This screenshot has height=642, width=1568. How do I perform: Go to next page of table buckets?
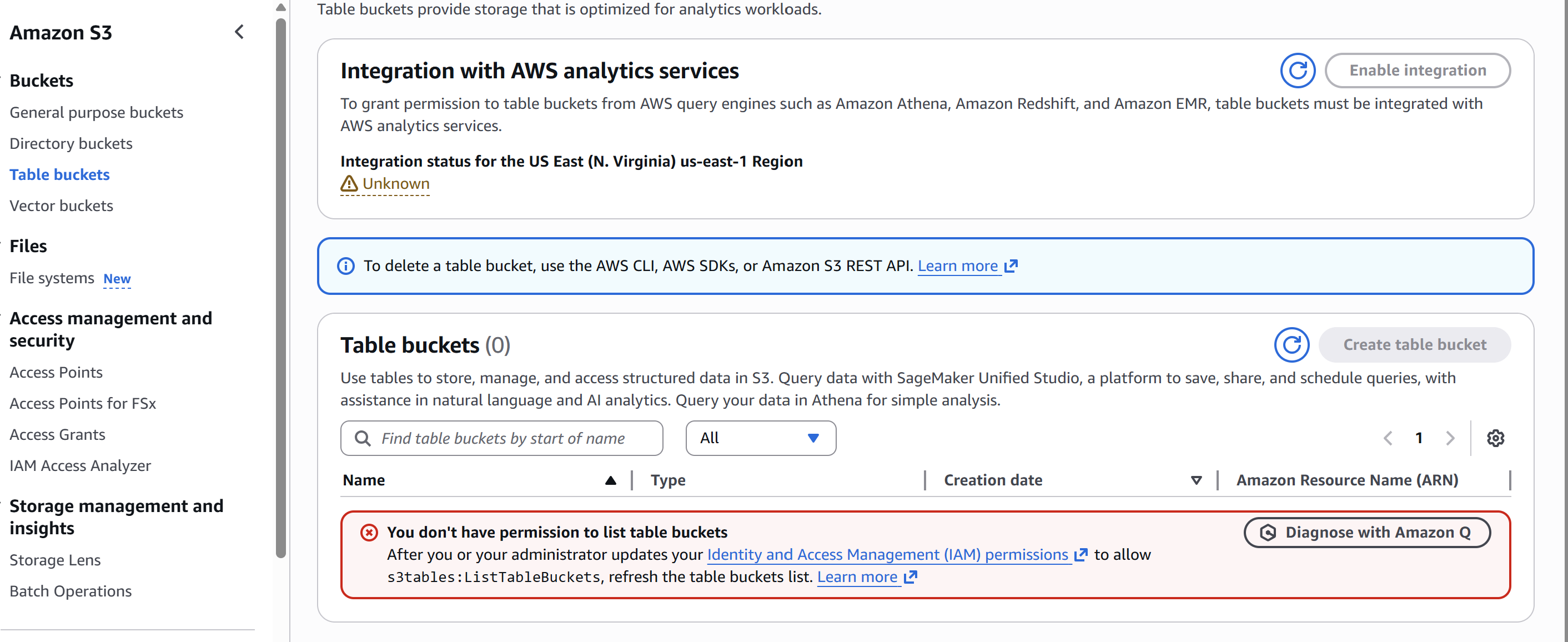(1450, 438)
